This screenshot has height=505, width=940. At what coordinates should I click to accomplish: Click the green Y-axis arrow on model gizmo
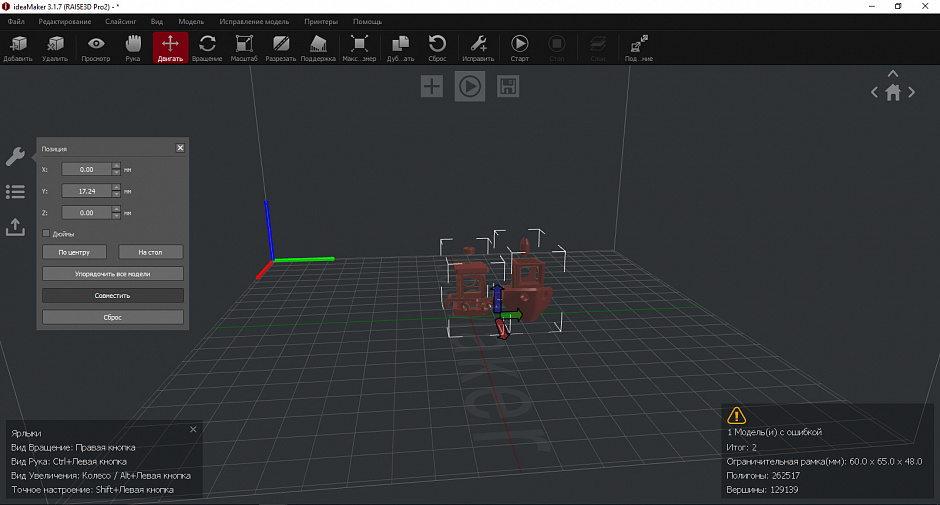point(513,315)
